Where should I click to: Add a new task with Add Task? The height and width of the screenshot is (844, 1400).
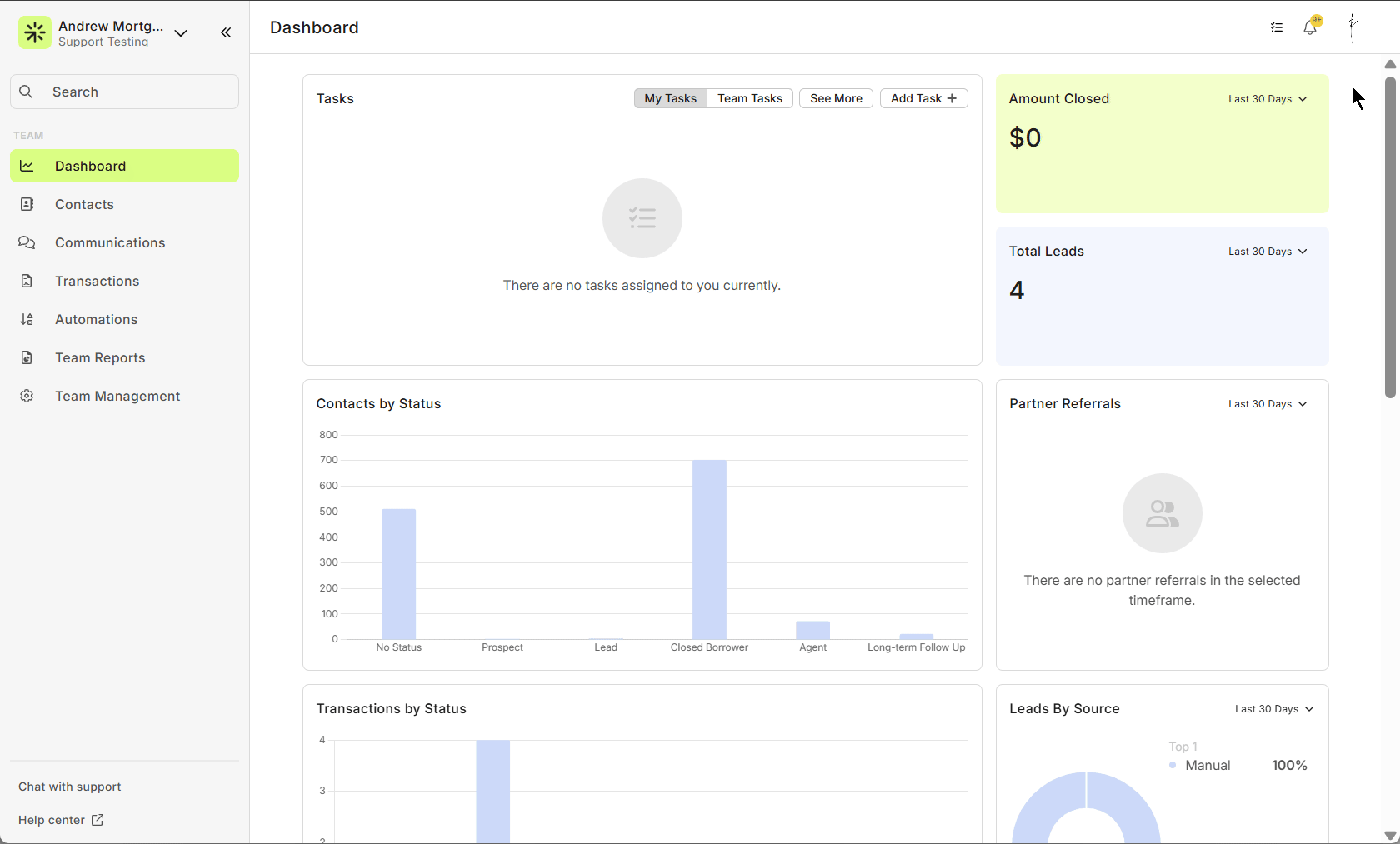tap(923, 98)
